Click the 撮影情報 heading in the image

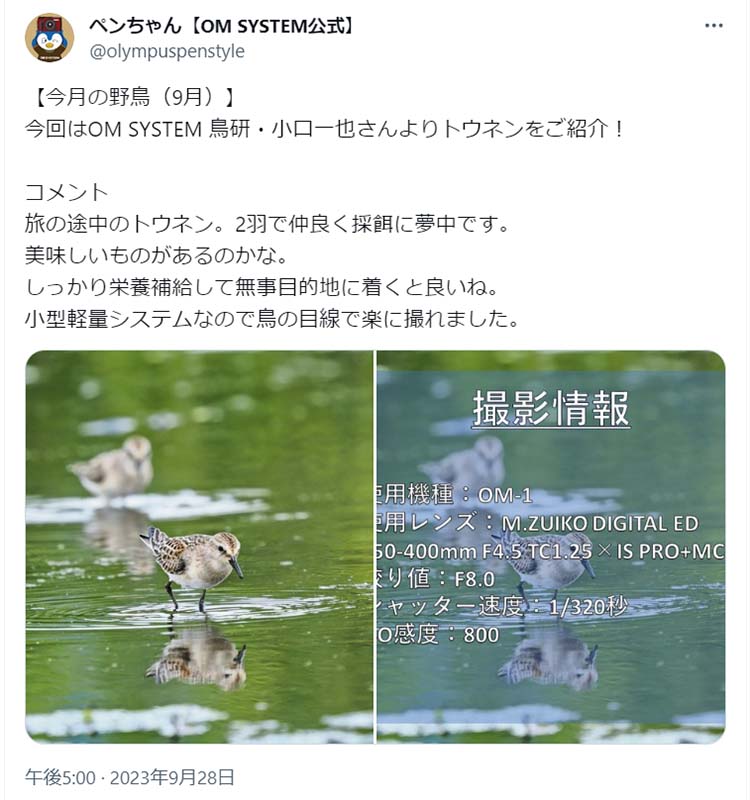pyautogui.click(x=551, y=408)
